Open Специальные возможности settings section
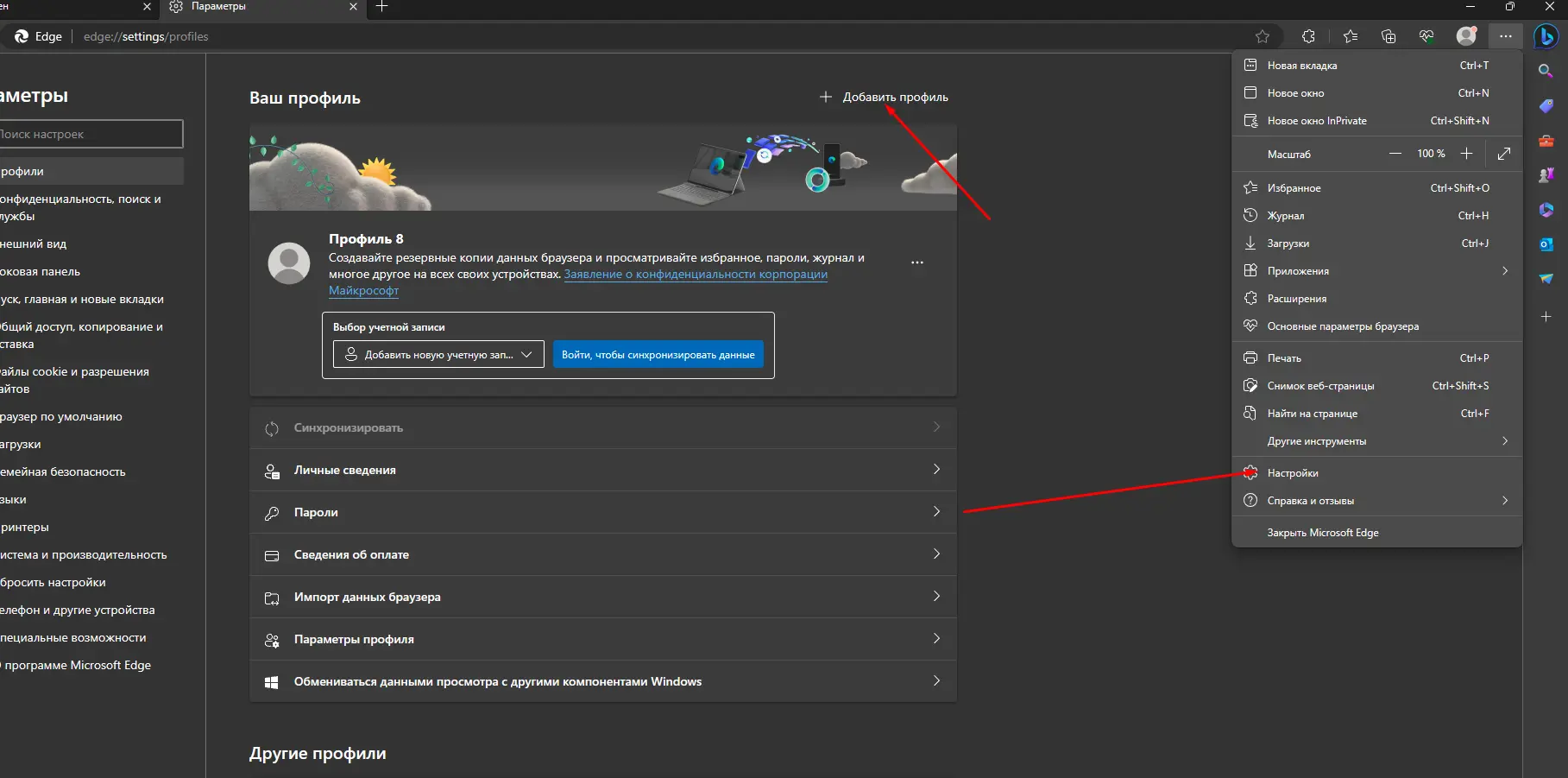The height and width of the screenshot is (778, 1568). pyautogui.click(x=91, y=637)
